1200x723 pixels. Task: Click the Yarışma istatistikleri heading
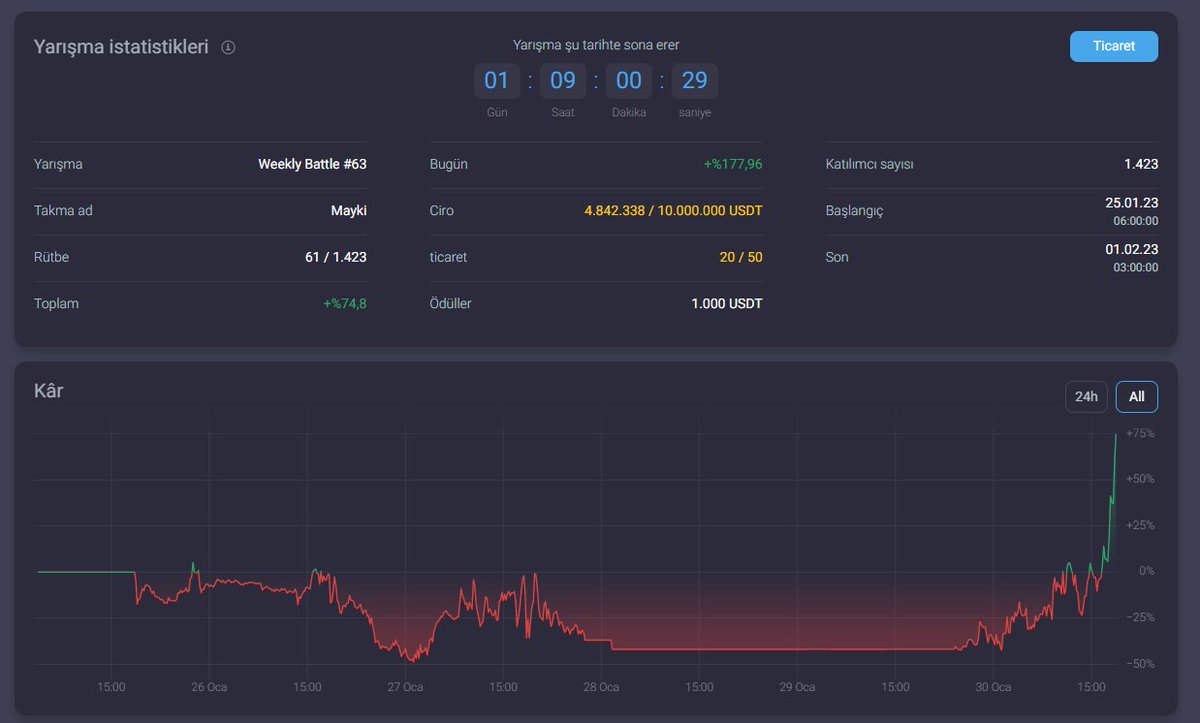pos(121,47)
